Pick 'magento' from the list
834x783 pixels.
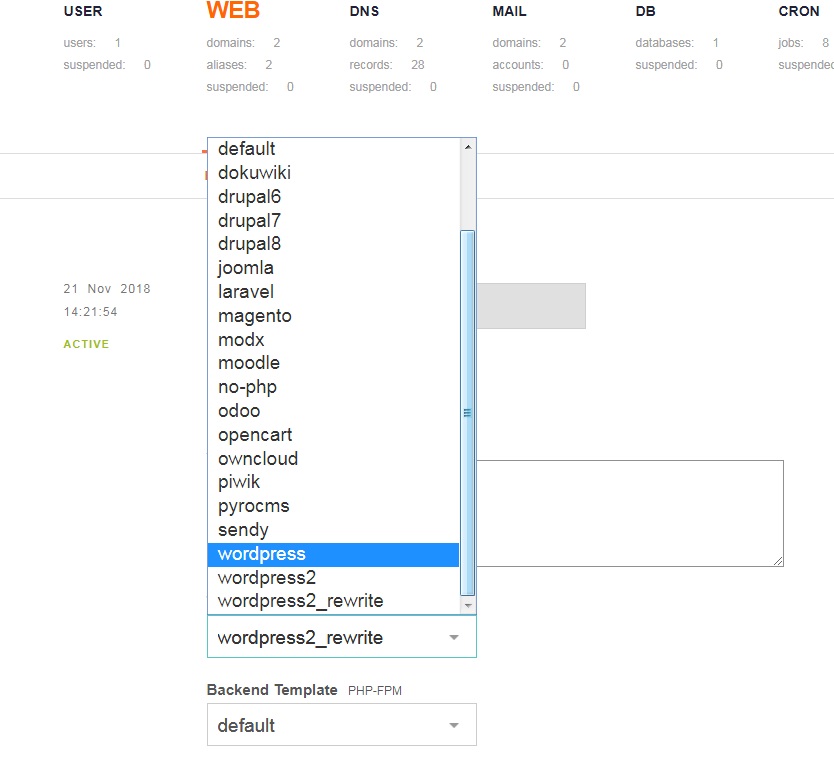tap(333, 315)
